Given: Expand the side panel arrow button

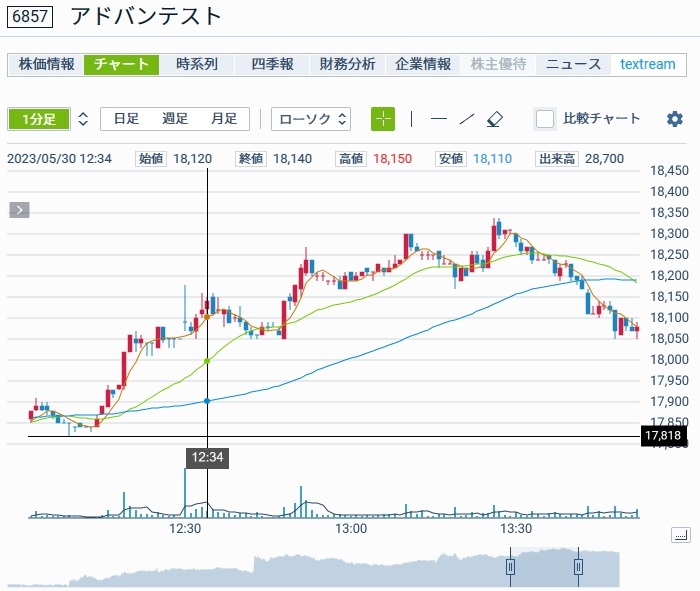Looking at the screenshot, I should click(x=20, y=210).
